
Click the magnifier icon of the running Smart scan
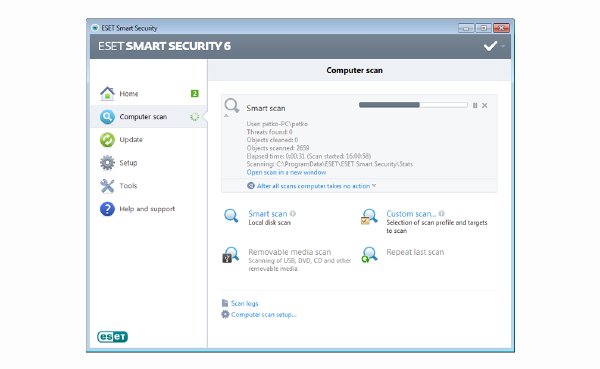[232, 105]
